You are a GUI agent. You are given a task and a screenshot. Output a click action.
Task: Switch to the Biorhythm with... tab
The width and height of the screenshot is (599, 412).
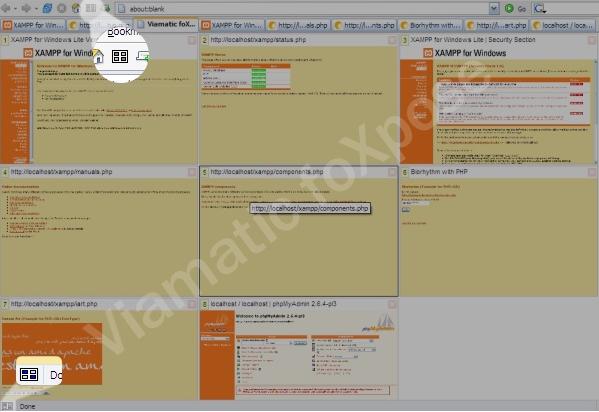coord(430,25)
